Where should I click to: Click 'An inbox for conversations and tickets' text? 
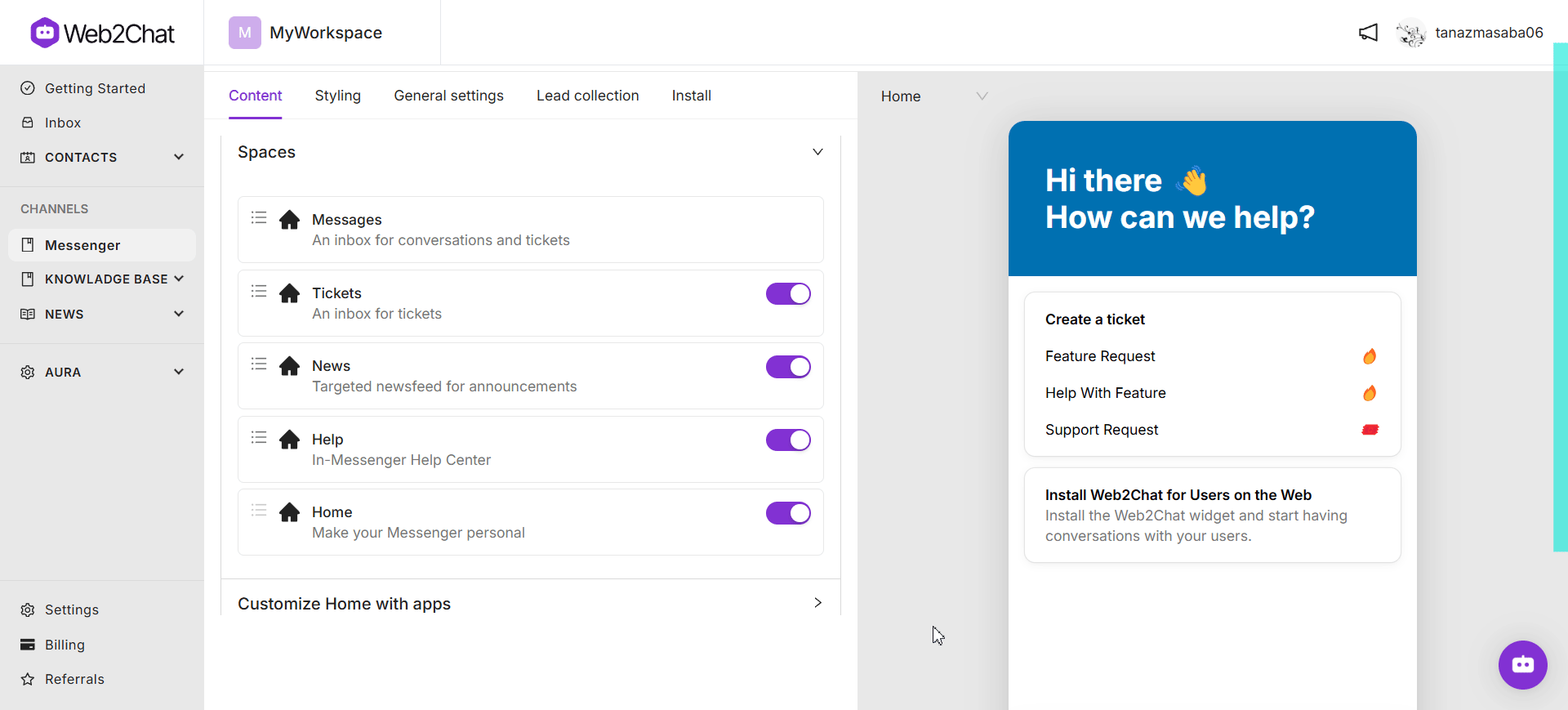click(441, 240)
